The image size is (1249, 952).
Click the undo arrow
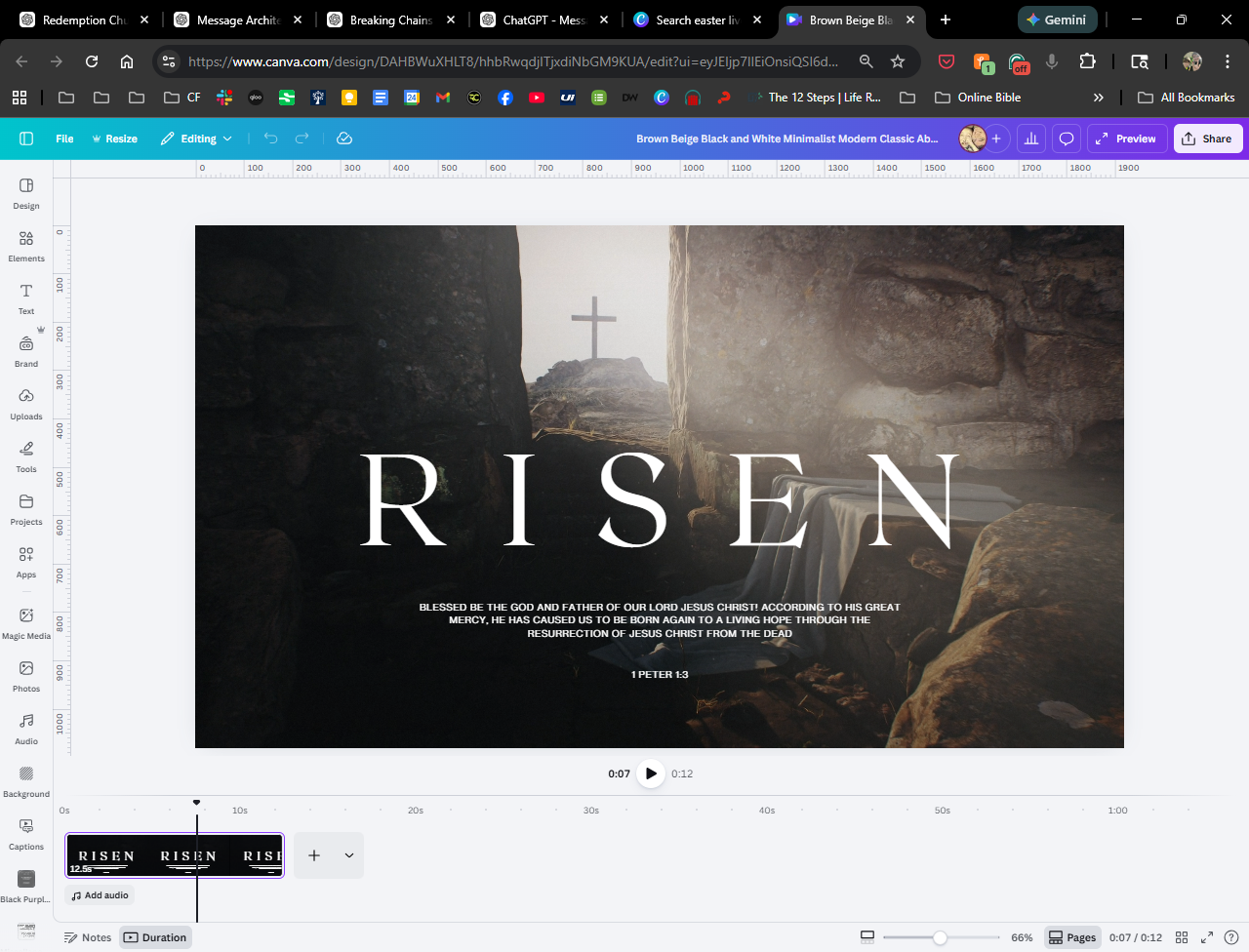point(271,139)
